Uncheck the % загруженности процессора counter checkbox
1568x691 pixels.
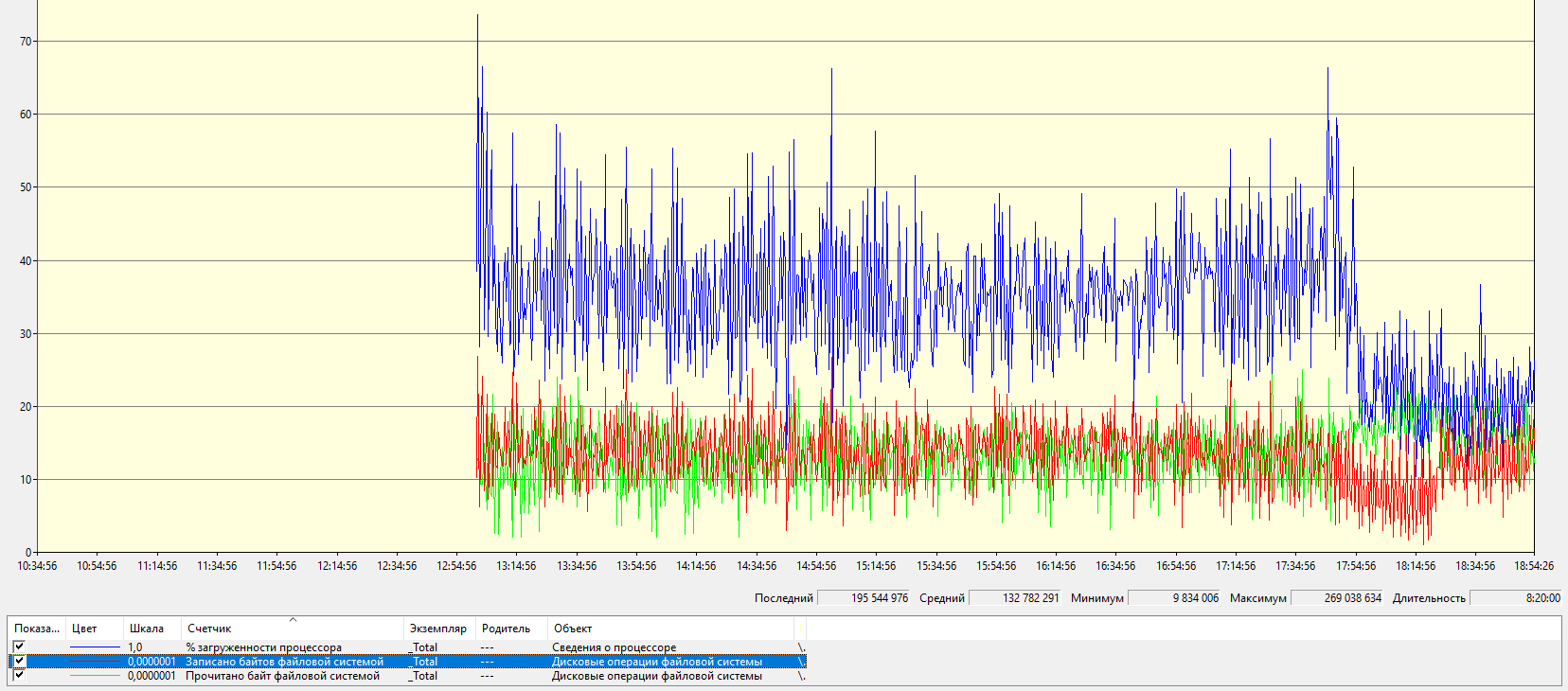coord(19,647)
